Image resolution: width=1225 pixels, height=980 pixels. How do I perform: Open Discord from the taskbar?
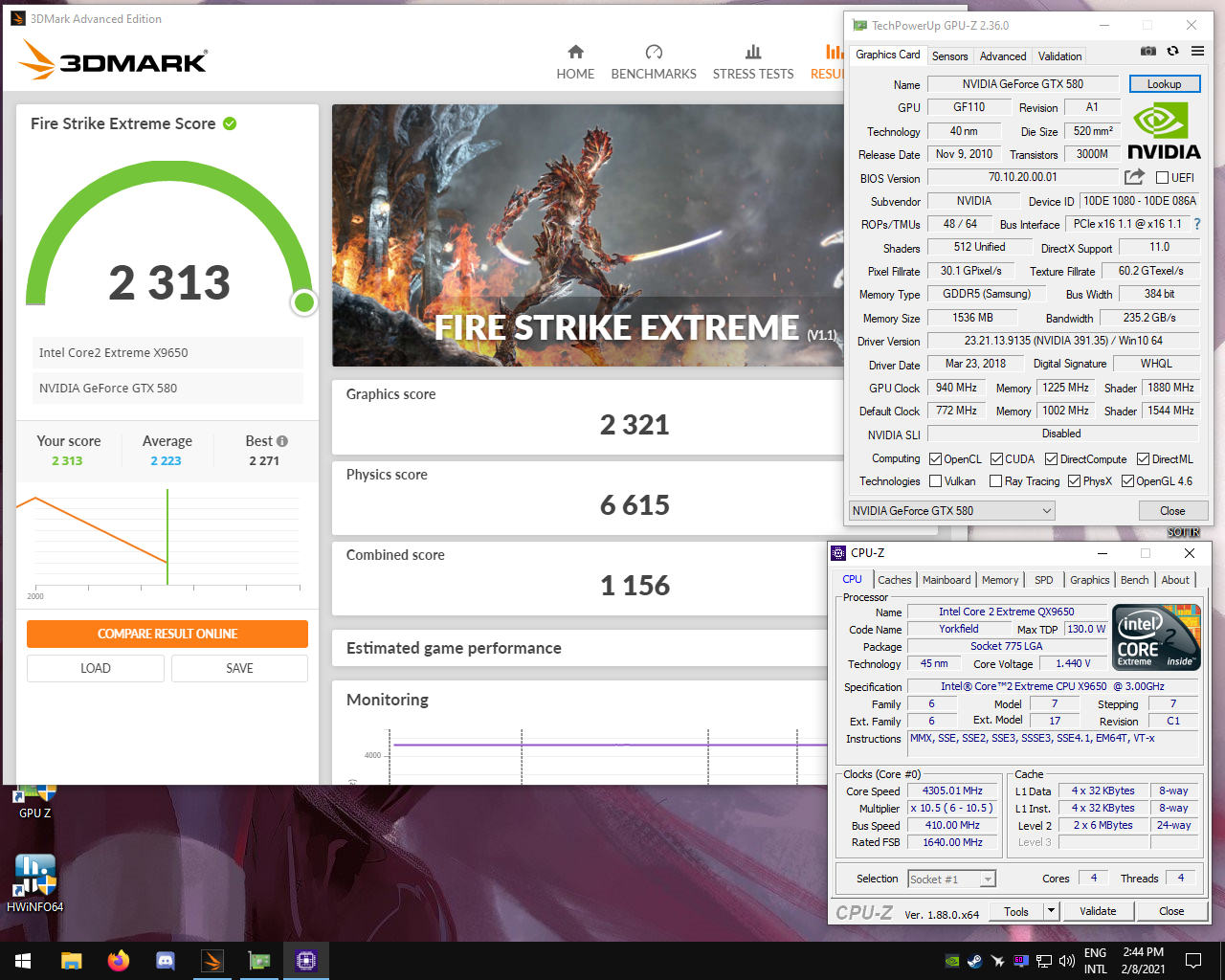point(165,961)
